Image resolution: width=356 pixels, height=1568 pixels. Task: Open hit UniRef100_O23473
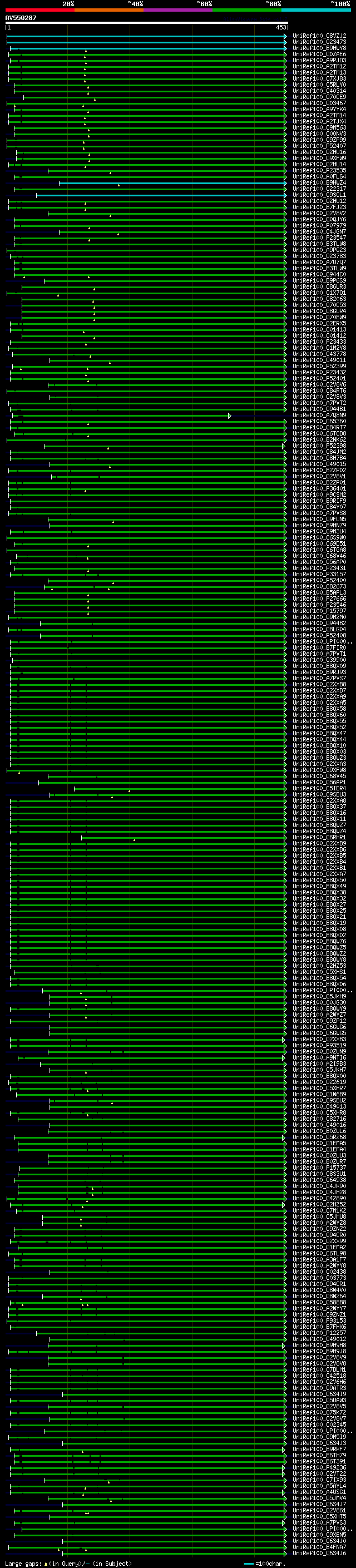[319, 42]
